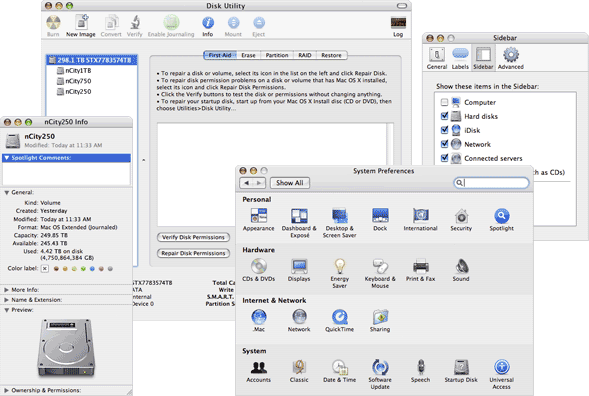The image size is (589, 396).
Task: Open Energy Saver preferences
Action: 340,273
